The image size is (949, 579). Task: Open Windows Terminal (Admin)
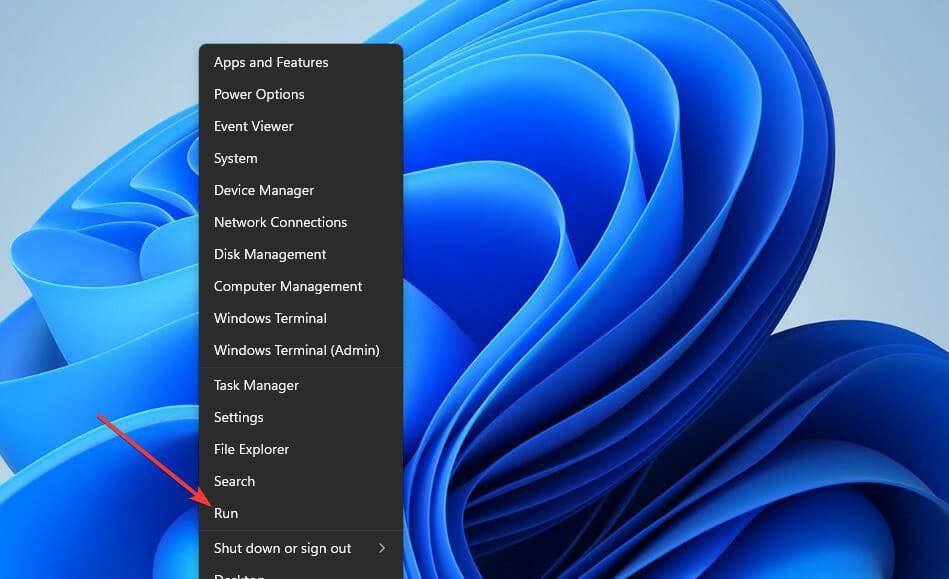point(296,350)
